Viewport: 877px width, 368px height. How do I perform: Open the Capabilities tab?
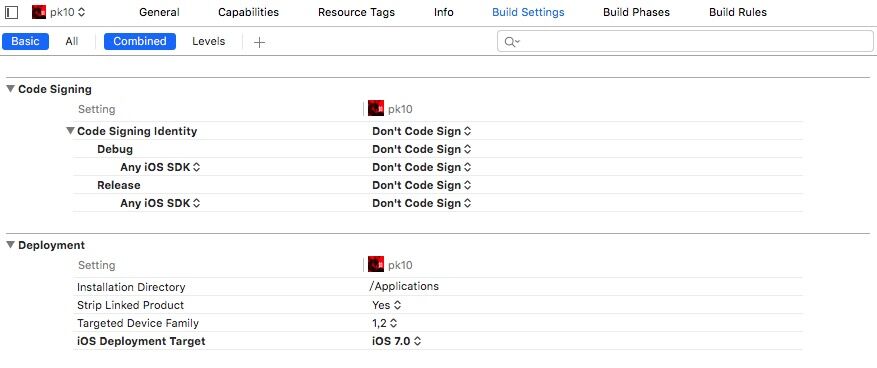[x=248, y=12]
